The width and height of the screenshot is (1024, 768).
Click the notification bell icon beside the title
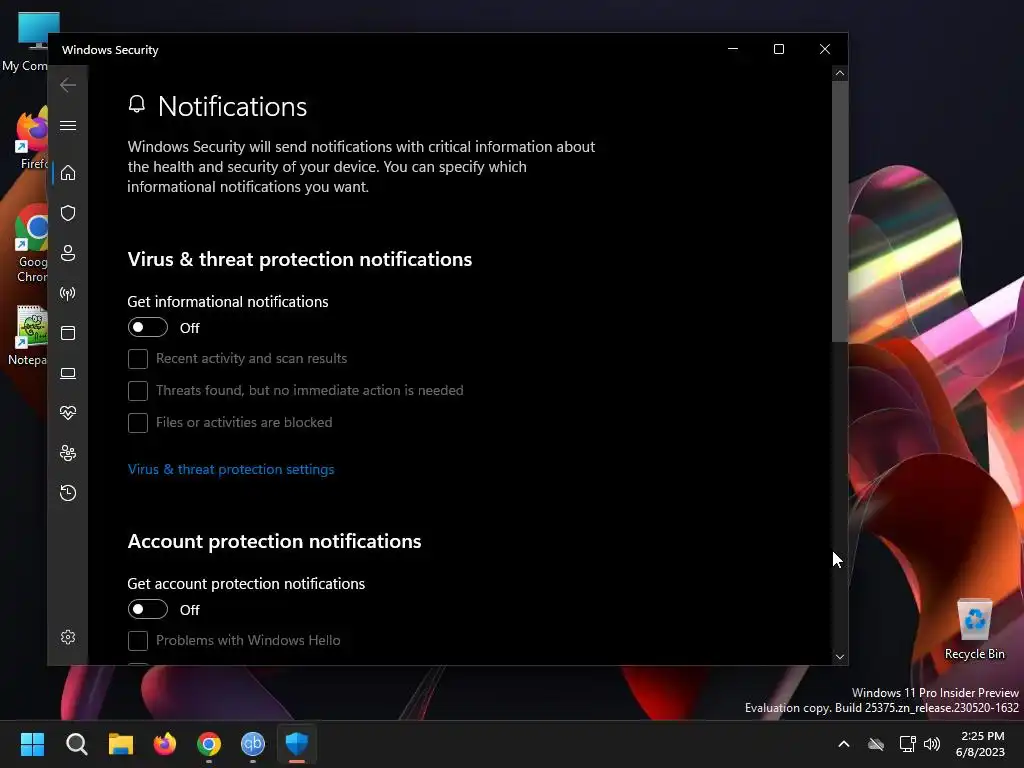136,104
